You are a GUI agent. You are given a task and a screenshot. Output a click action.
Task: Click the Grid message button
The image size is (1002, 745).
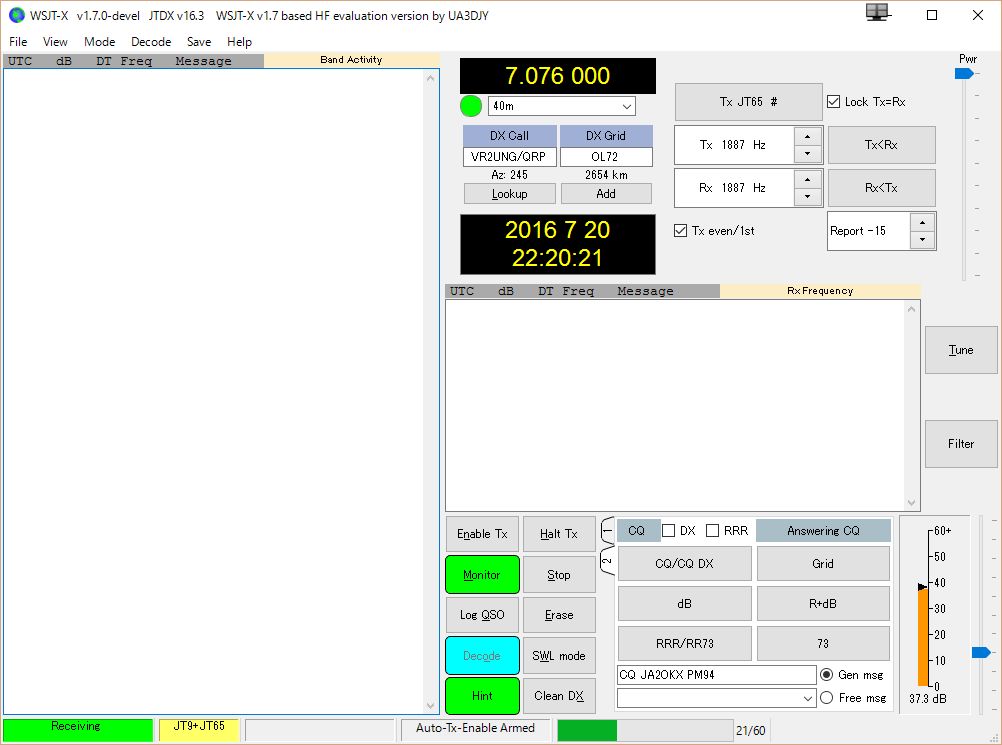823,564
